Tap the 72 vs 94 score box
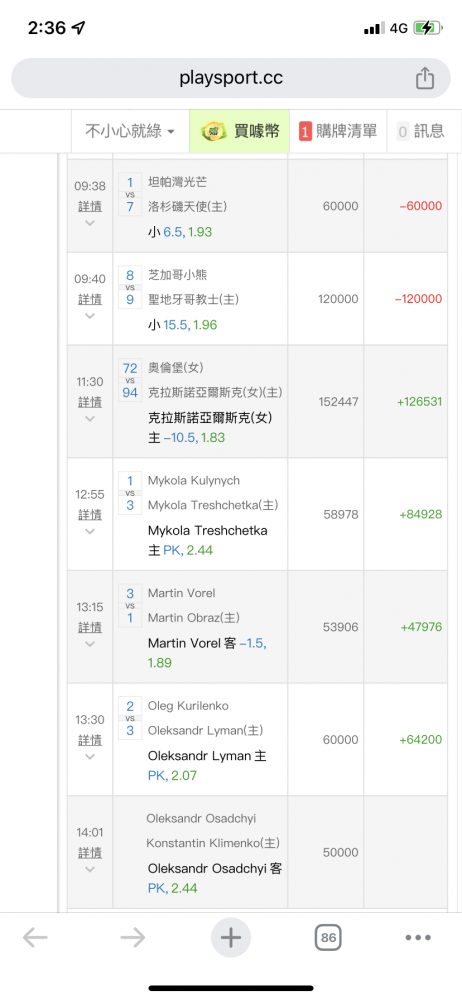462x1000 pixels. pos(130,380)
